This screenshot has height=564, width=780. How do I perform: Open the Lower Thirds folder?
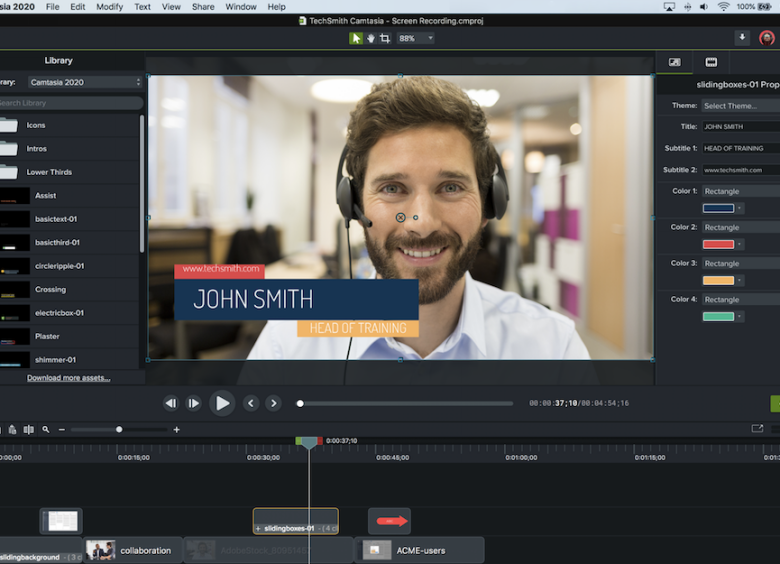coord(49,172)
